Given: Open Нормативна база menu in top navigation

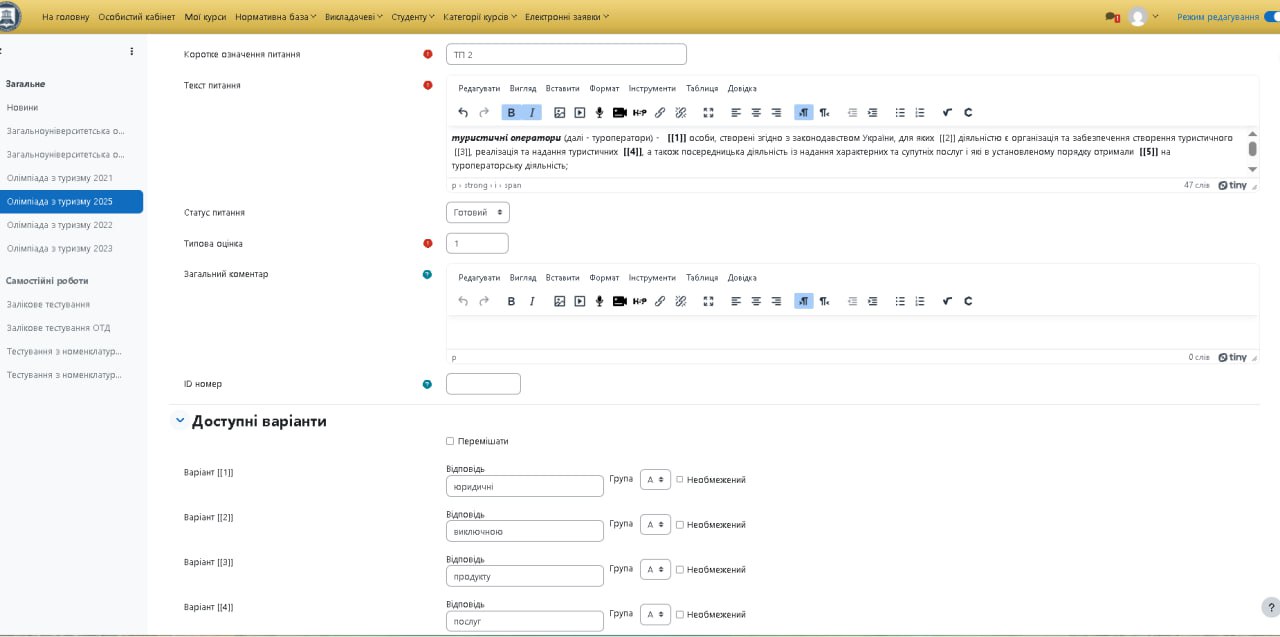Looking at the screenshot, I should click(275, 17).
